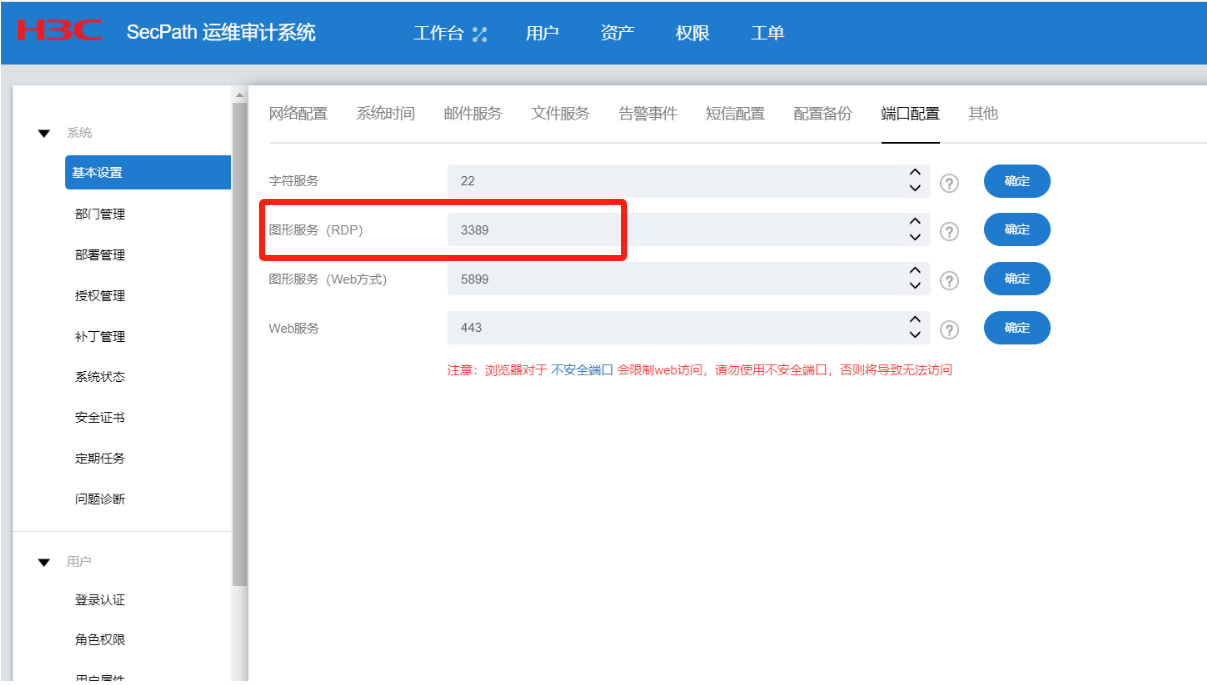1207x685 pixels.
Task: Click the help icon for 字符服务
Action: pos(950,183)
